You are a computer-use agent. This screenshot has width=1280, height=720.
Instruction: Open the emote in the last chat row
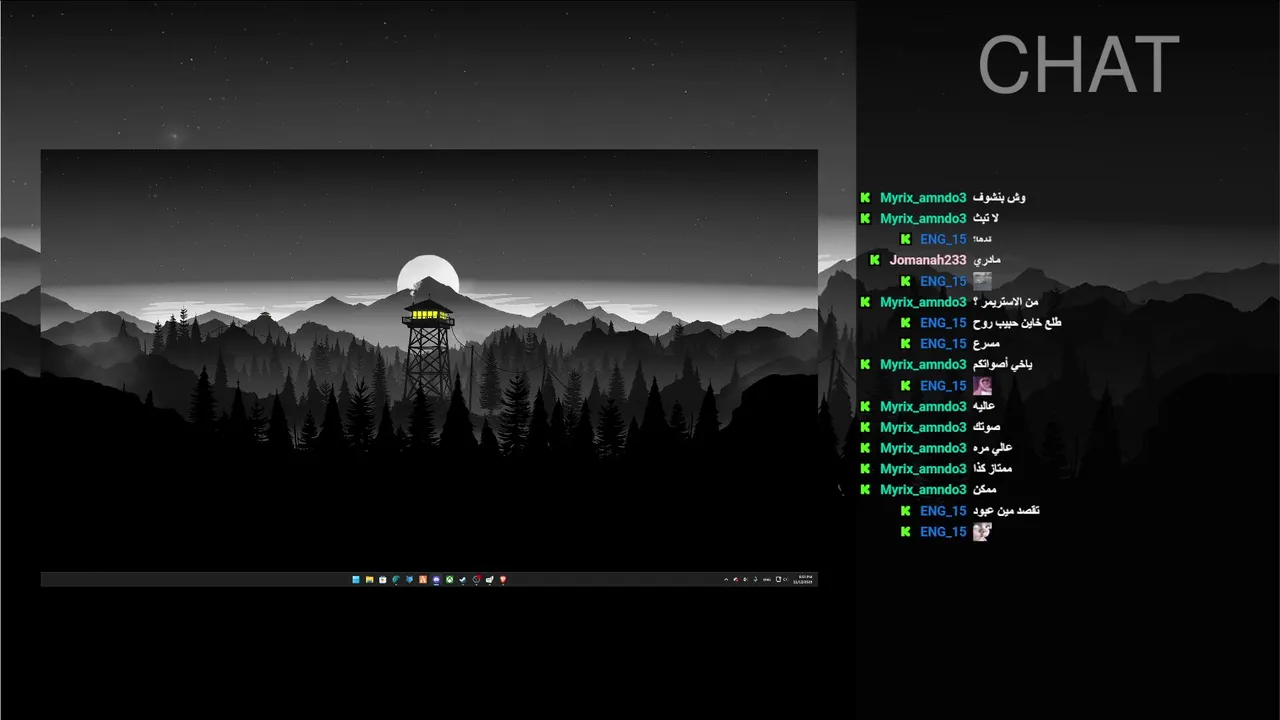[x=982, y=531]
